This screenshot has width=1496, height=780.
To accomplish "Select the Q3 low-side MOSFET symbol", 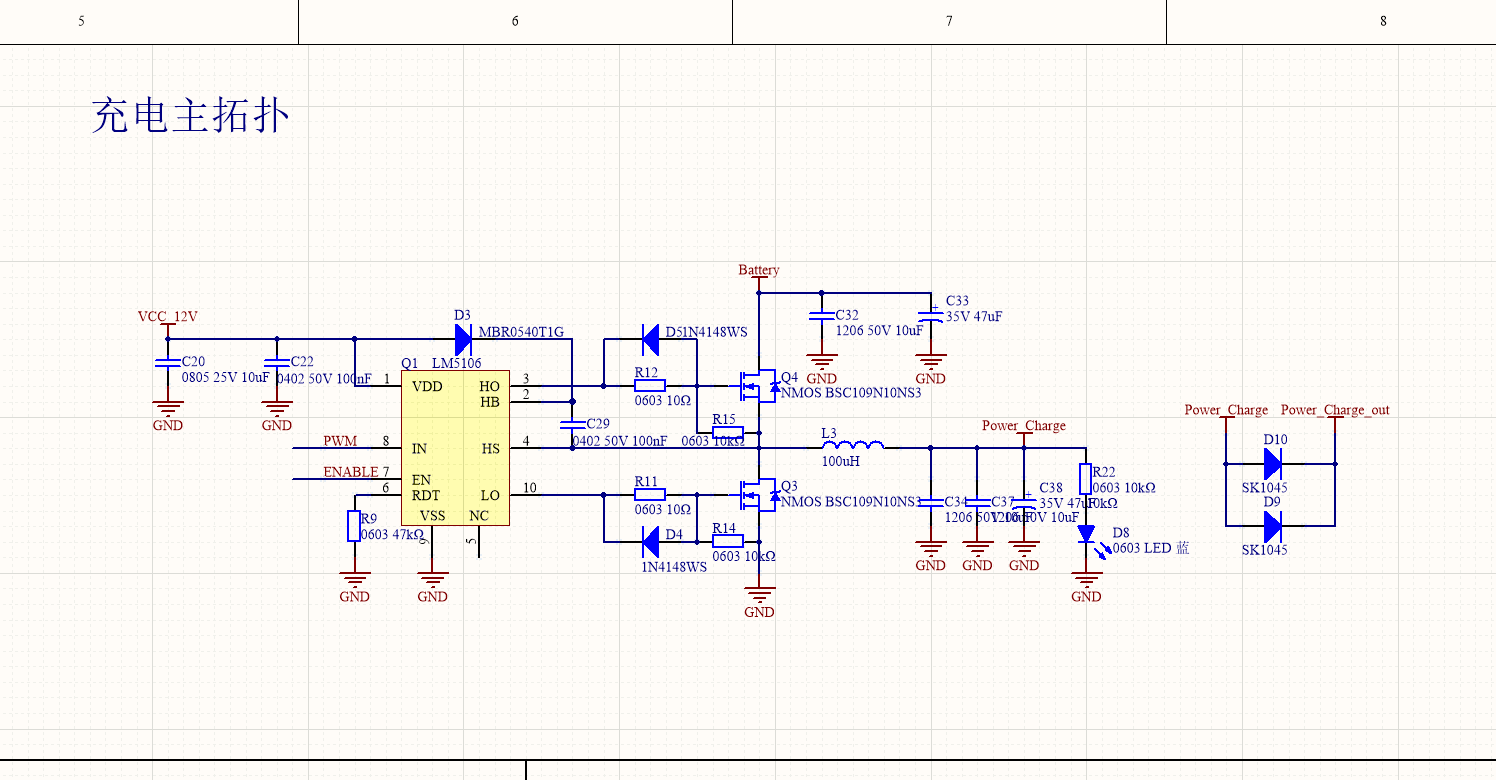I will [758, 495].
